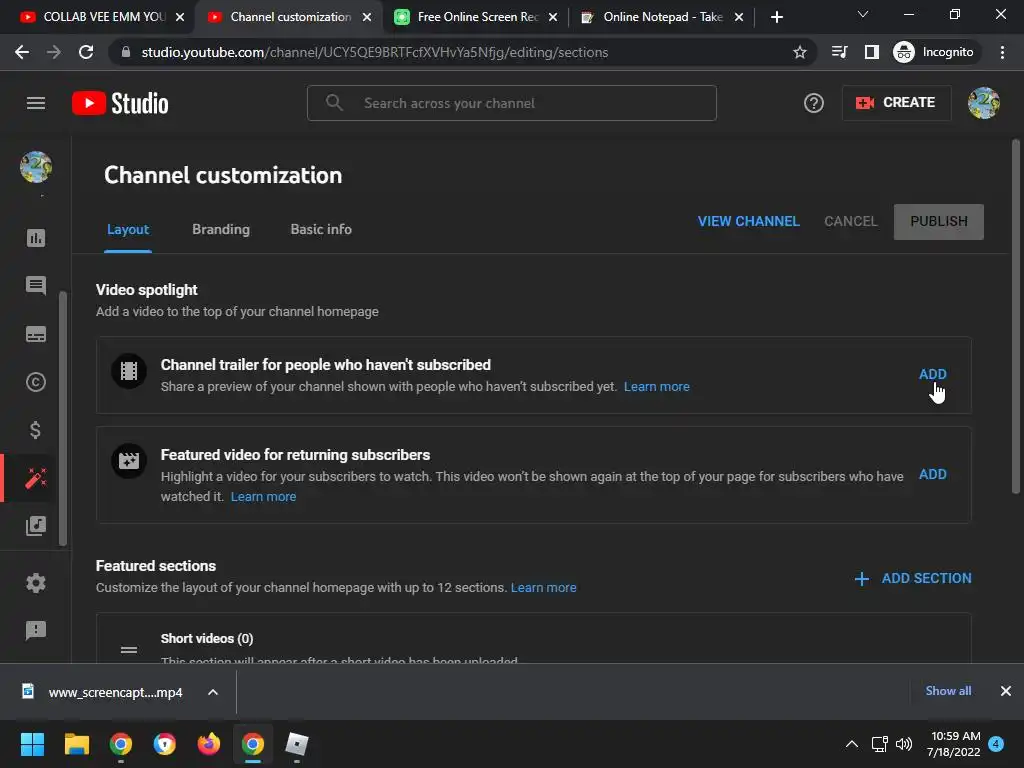The image size is (1024, 768).
Task: Expand download options for www_screencapt mp4
Action: 213,692
